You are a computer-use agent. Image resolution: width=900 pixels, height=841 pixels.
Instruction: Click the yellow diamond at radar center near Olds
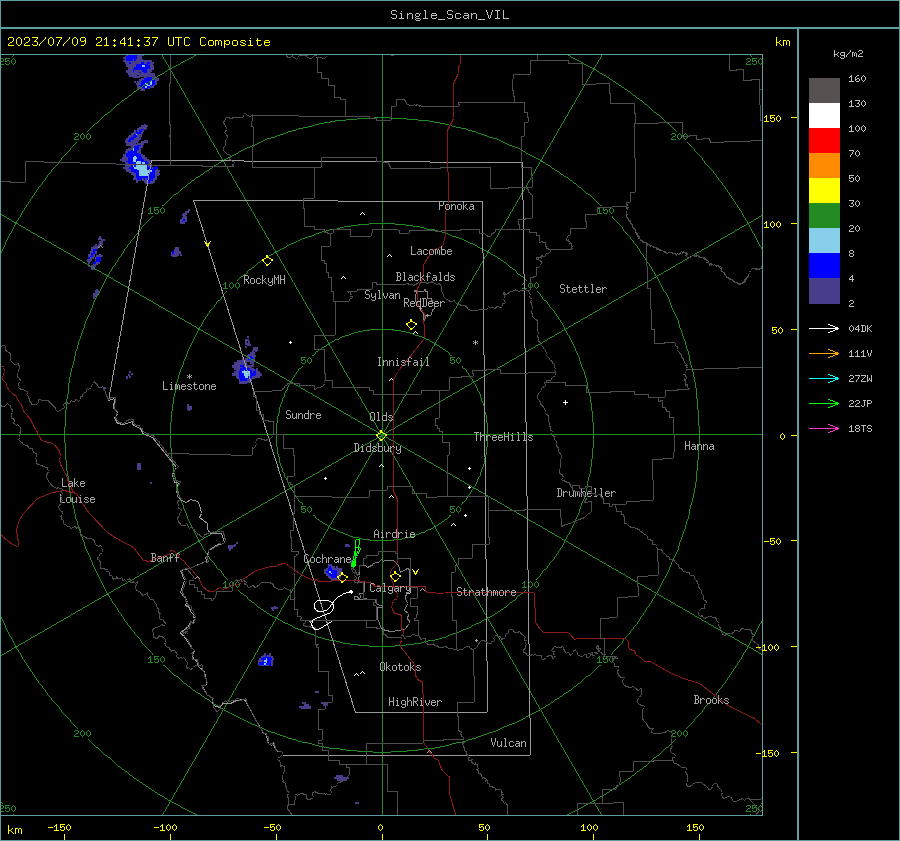tap(381, 435)
